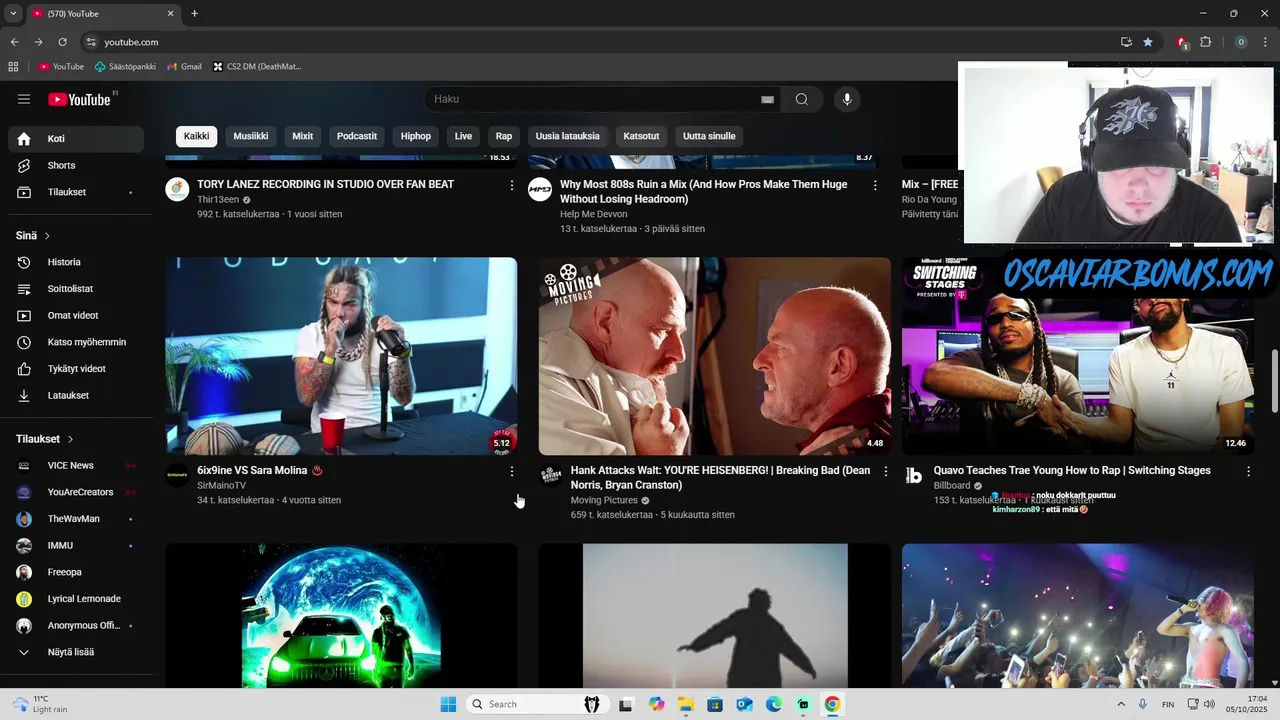The height and width of the screenshot is (720, 1280).
Task: Open File Explorer from taskbar
Action: tap(686, 704)
